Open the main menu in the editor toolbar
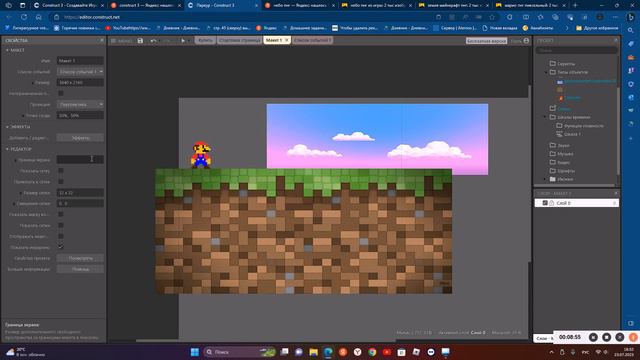The width and height of the screenshot is (640, 360). (x=121, y=41)
